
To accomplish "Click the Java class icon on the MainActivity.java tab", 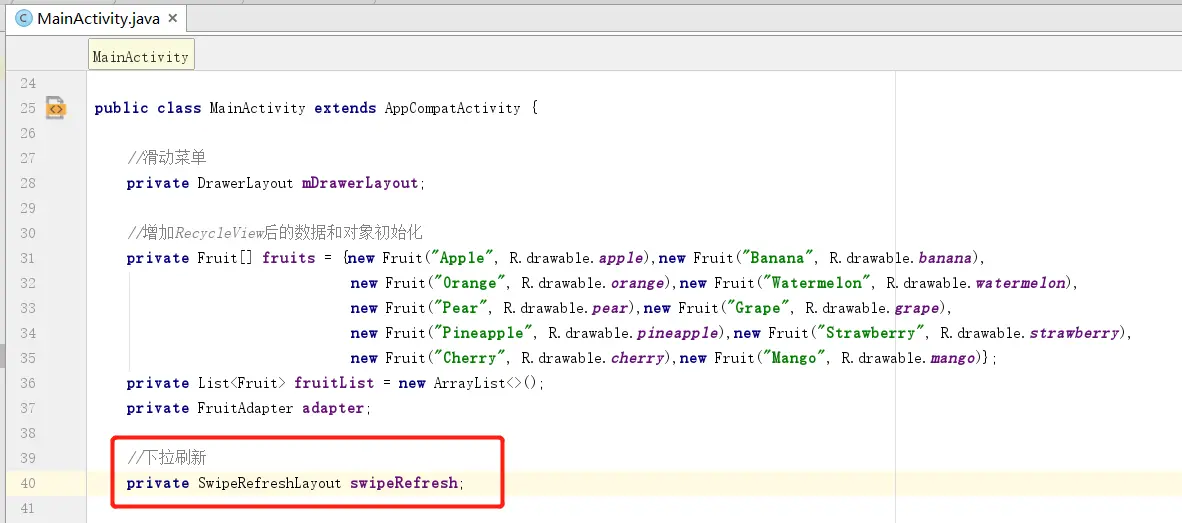I will (24, 19).
